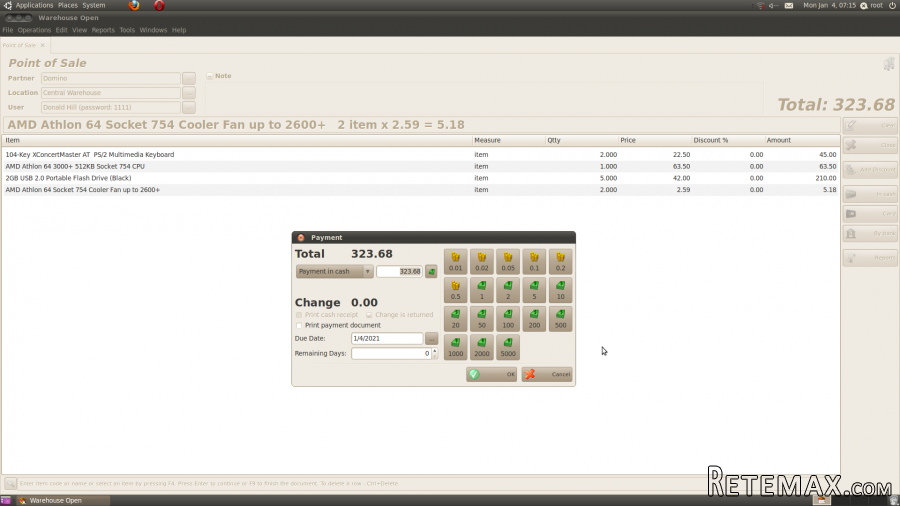Open the Windows menu
The width and height of the screenshot is (900, 506).
[153, 30]
